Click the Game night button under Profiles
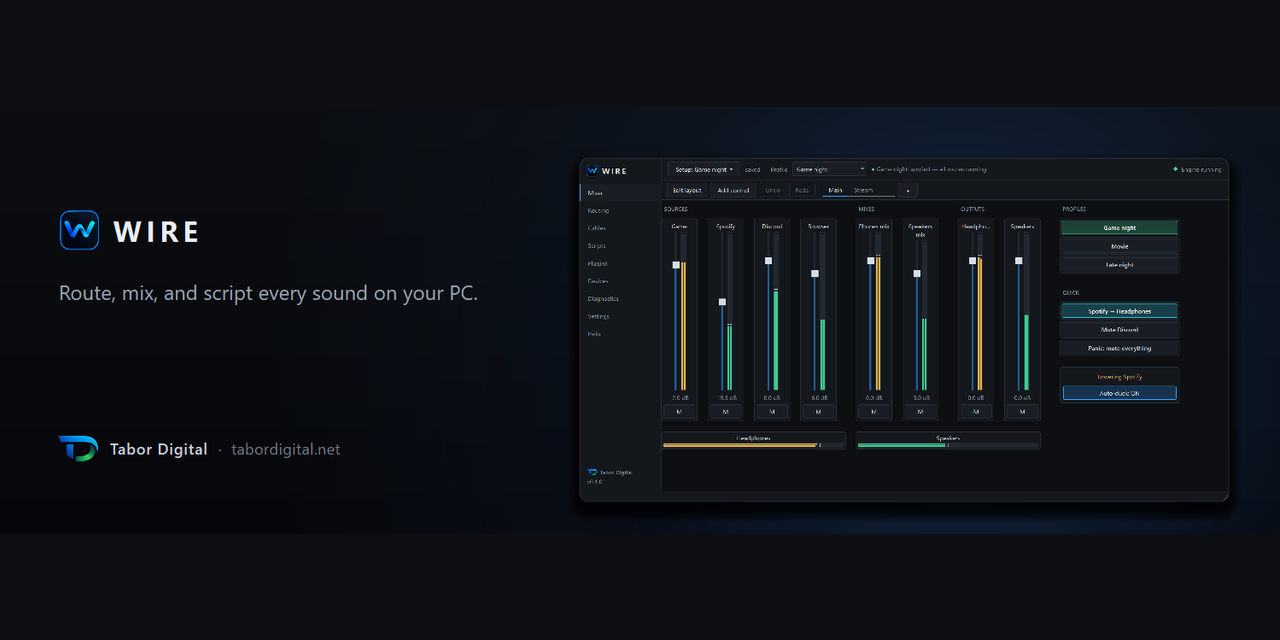1280x640 pixels. 1120,228
